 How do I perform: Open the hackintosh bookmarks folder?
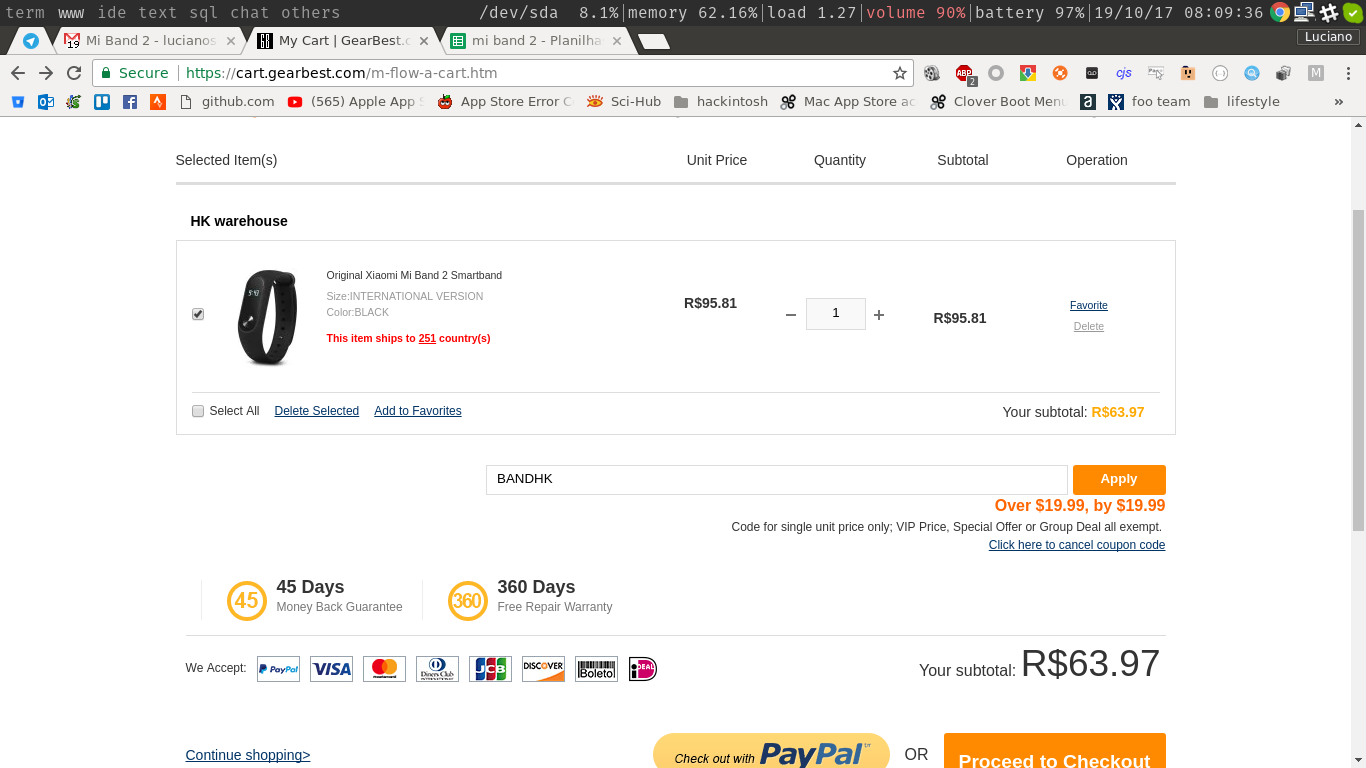pos(721,101)
